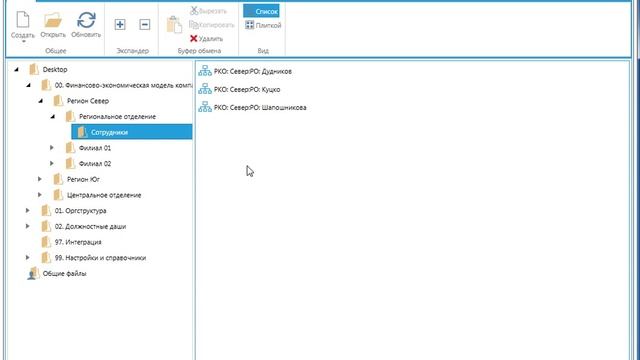Collapse the 00. Финансово-экономическая модель node

click(x=29, y=85)
